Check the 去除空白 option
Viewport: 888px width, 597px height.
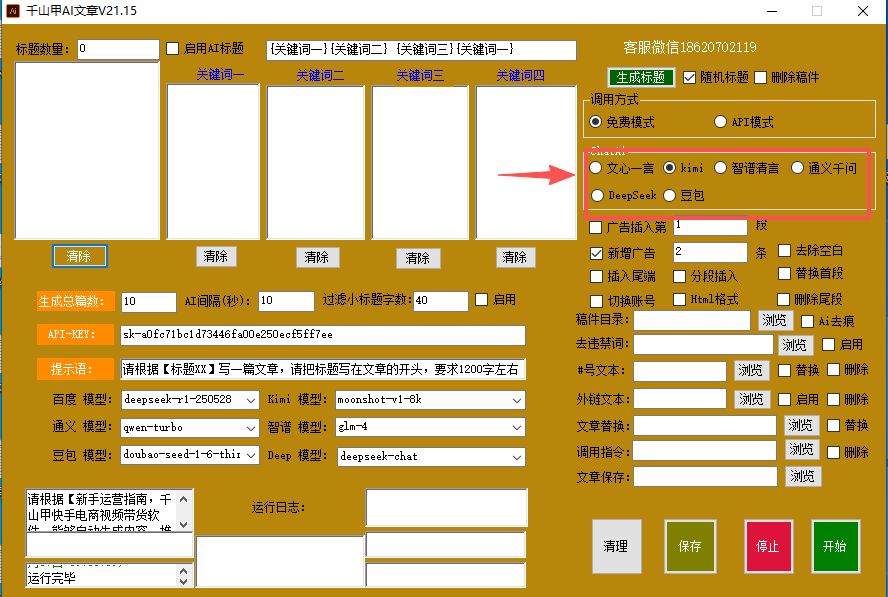pos(786,250)
